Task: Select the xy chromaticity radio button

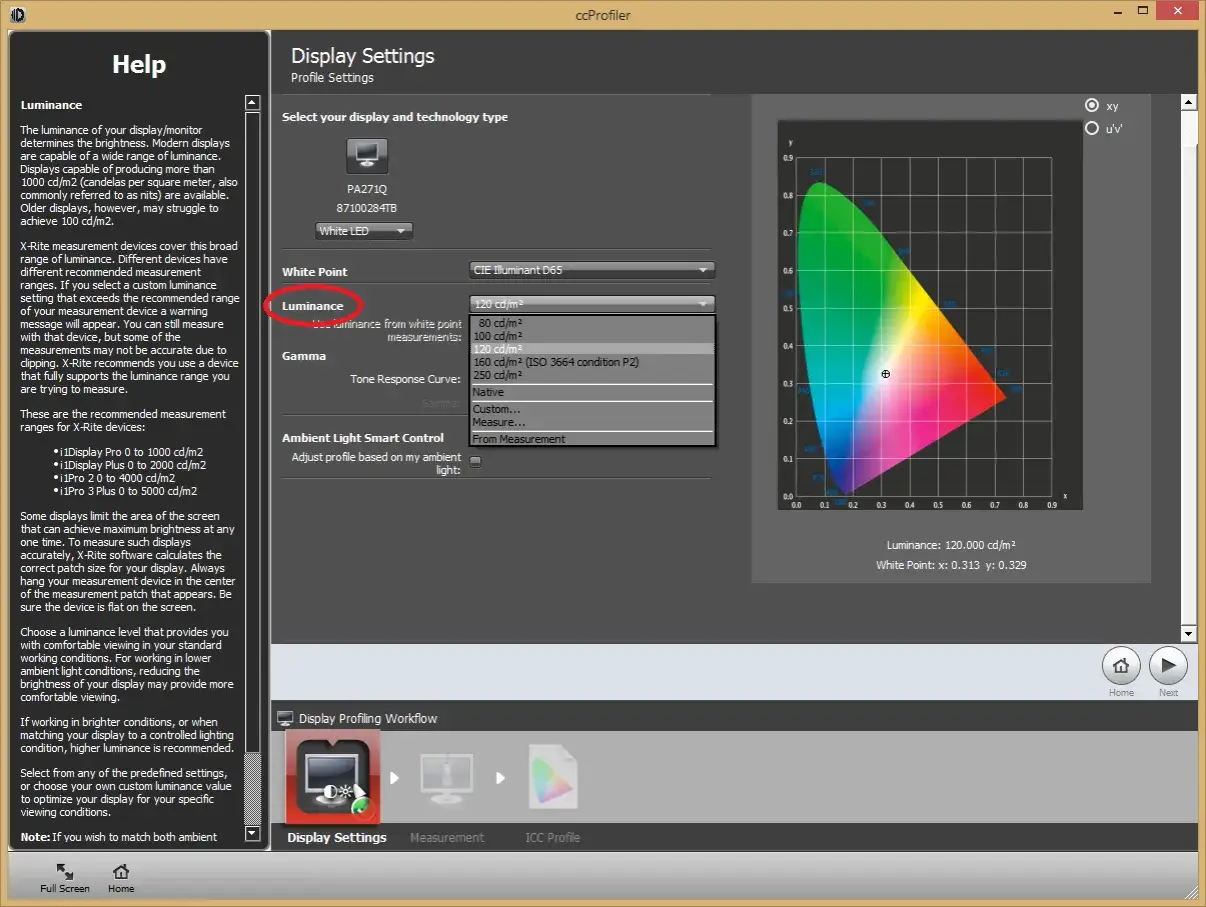Action: tap(1092, 105)
